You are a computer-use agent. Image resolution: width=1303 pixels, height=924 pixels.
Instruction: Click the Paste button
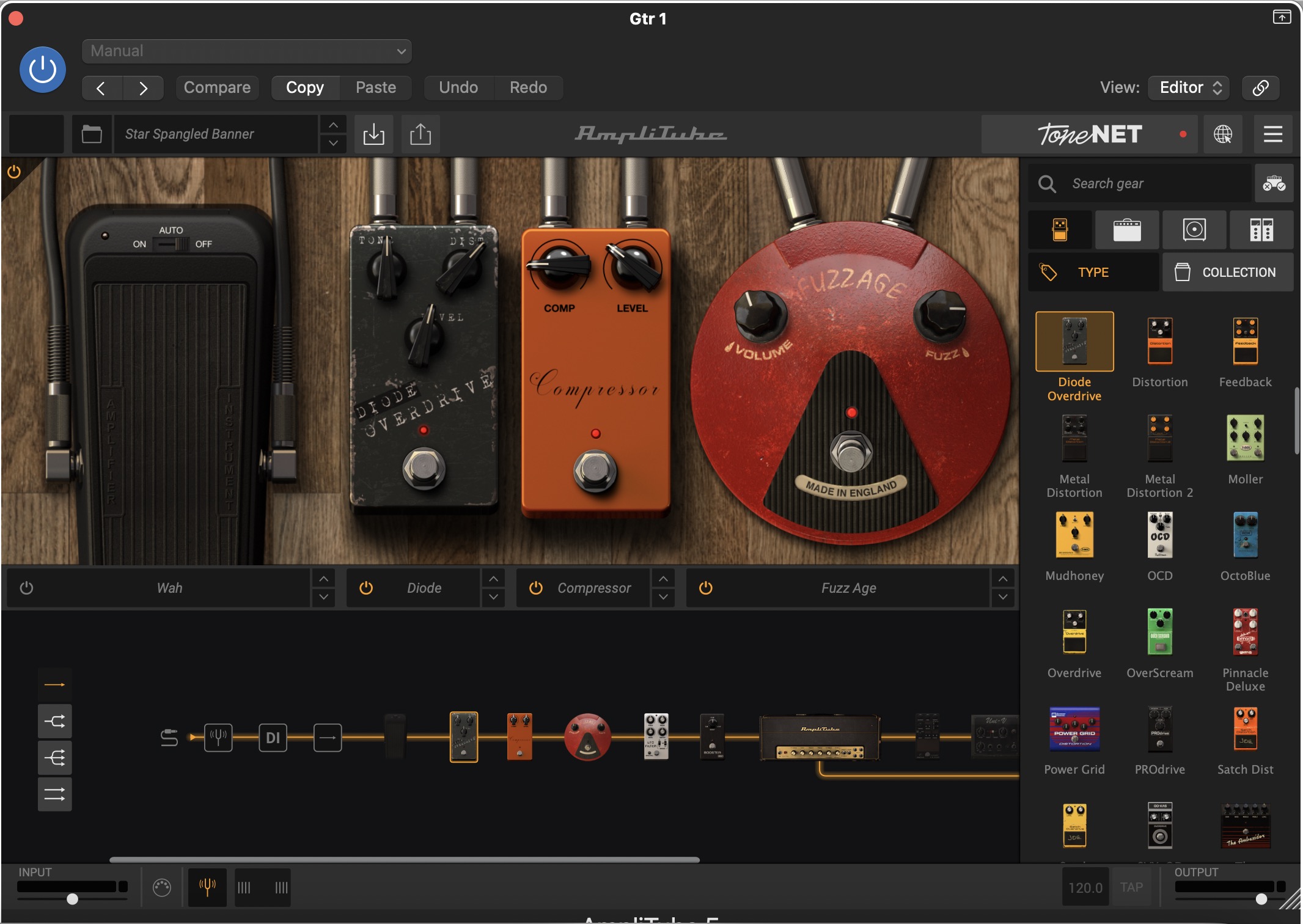click(376, 87)
